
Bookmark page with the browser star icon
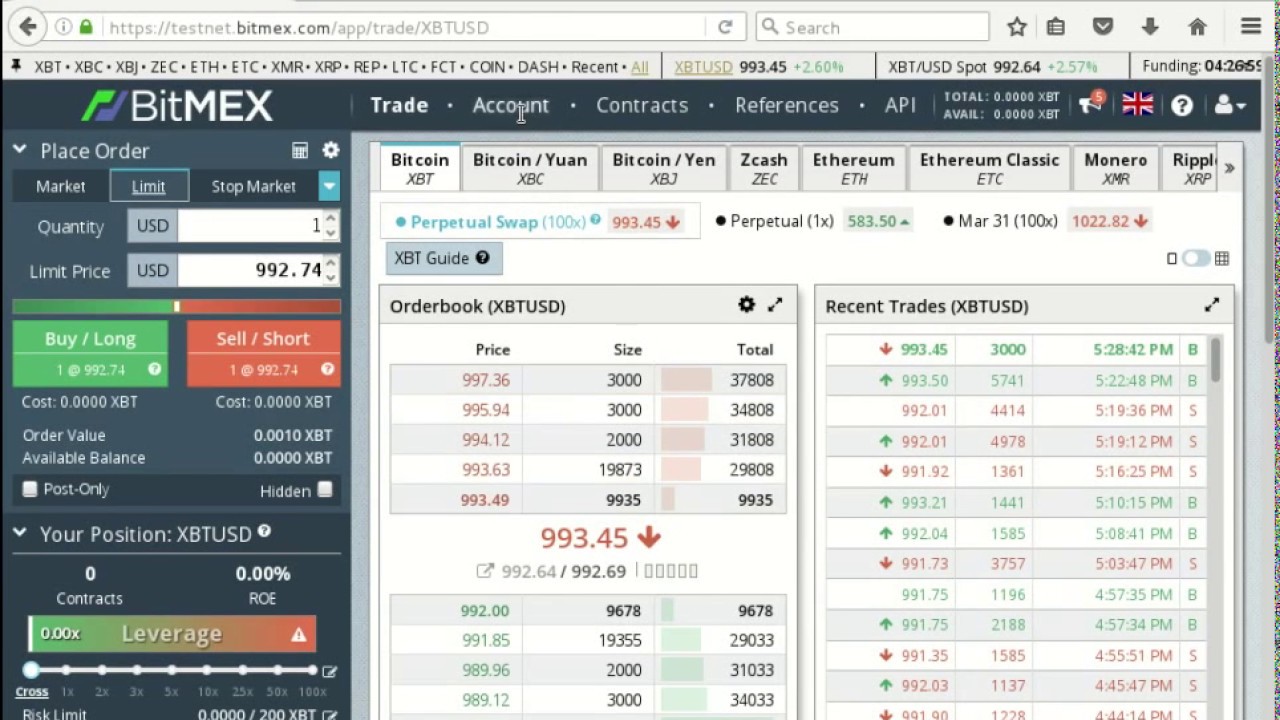tap(1017, 27)
